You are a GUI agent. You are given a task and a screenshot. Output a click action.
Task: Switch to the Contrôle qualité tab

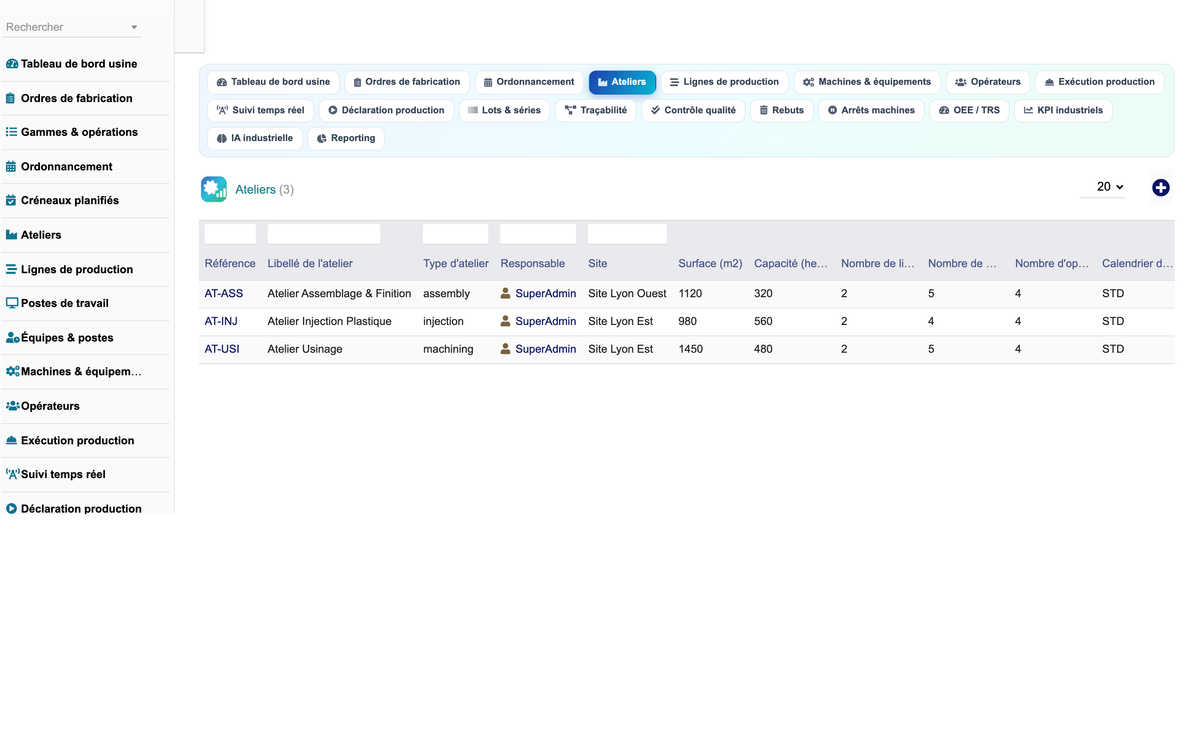[692, 110]
